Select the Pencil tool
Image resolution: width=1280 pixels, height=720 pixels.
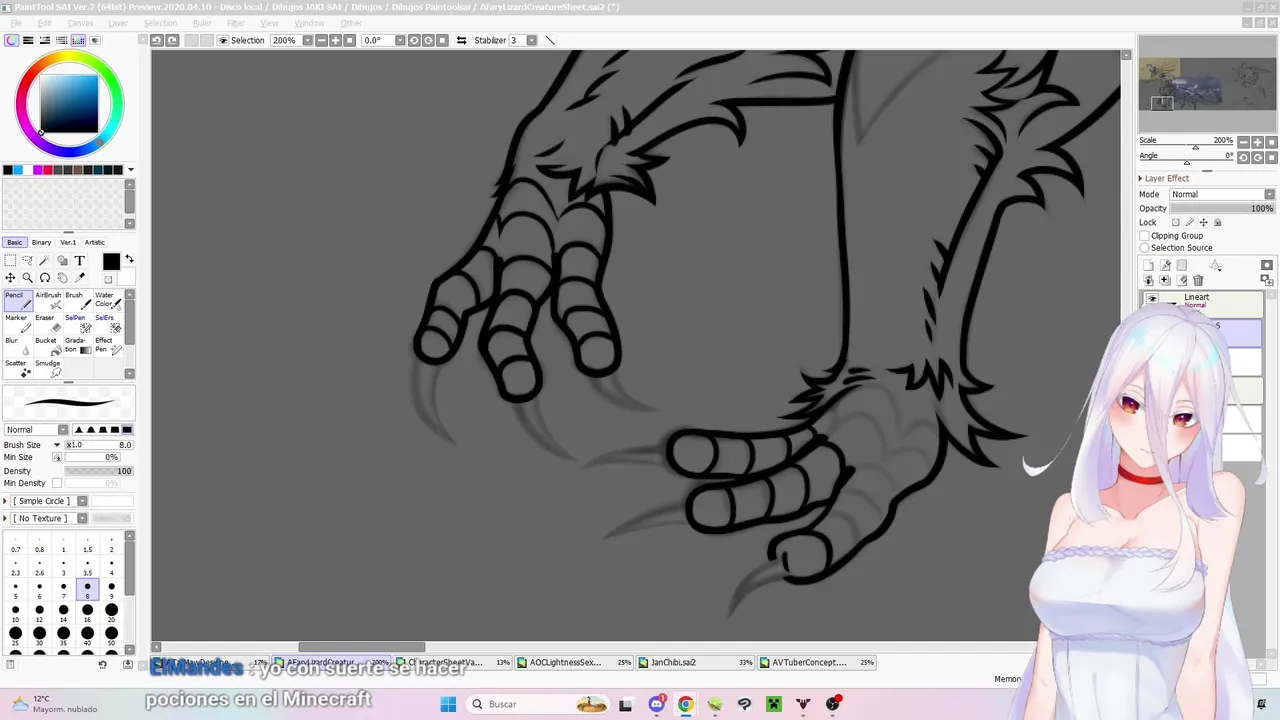coord(19,301)
